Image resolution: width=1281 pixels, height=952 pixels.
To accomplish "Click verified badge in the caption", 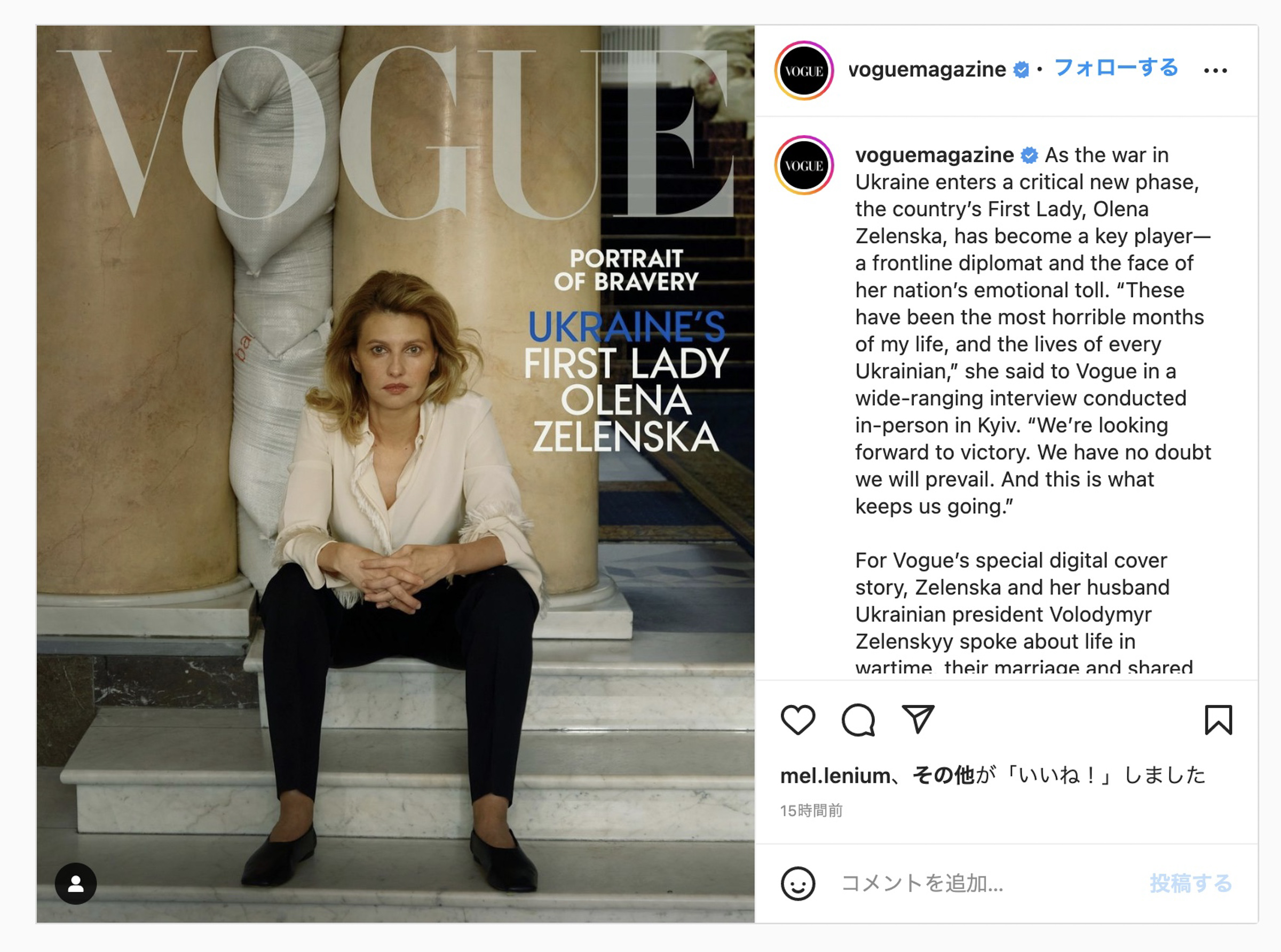I will pos(1029,156).
